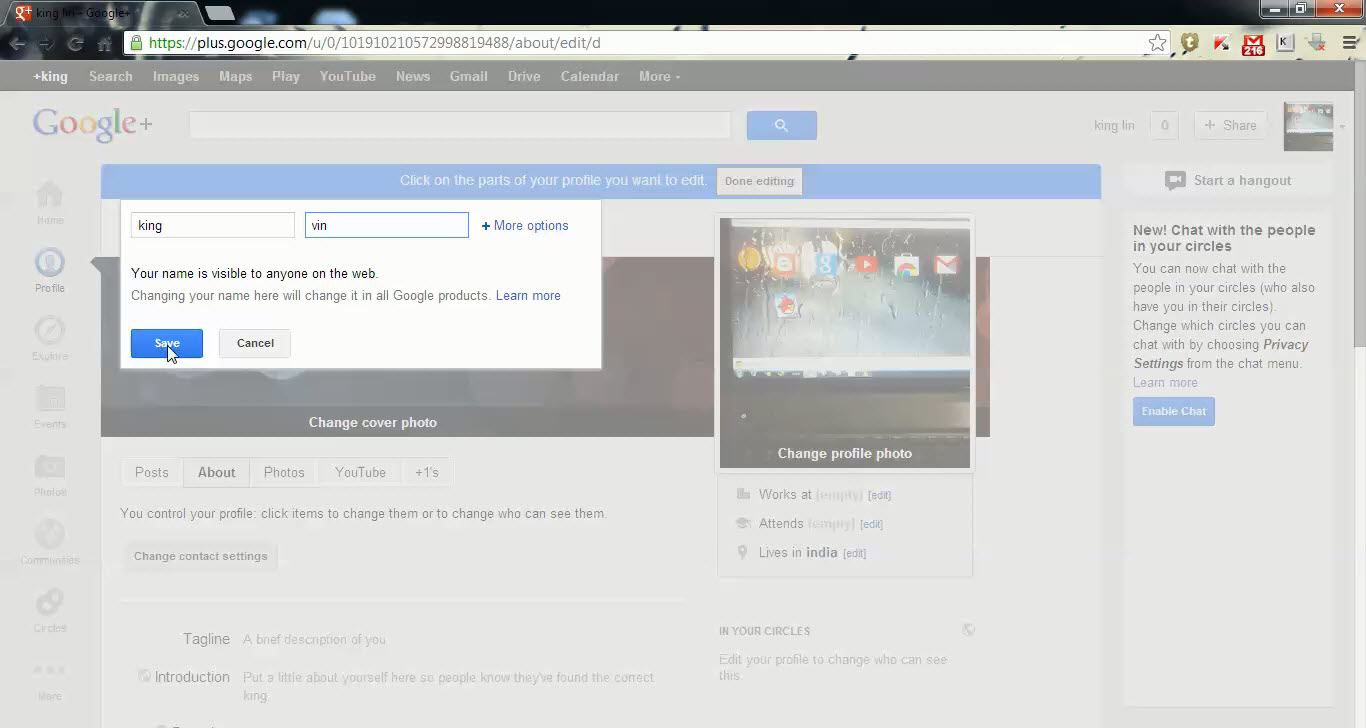This screenshot has width=1366, height=728.
Task: Open Events in the Google+ sidebar
Action: 49,407
